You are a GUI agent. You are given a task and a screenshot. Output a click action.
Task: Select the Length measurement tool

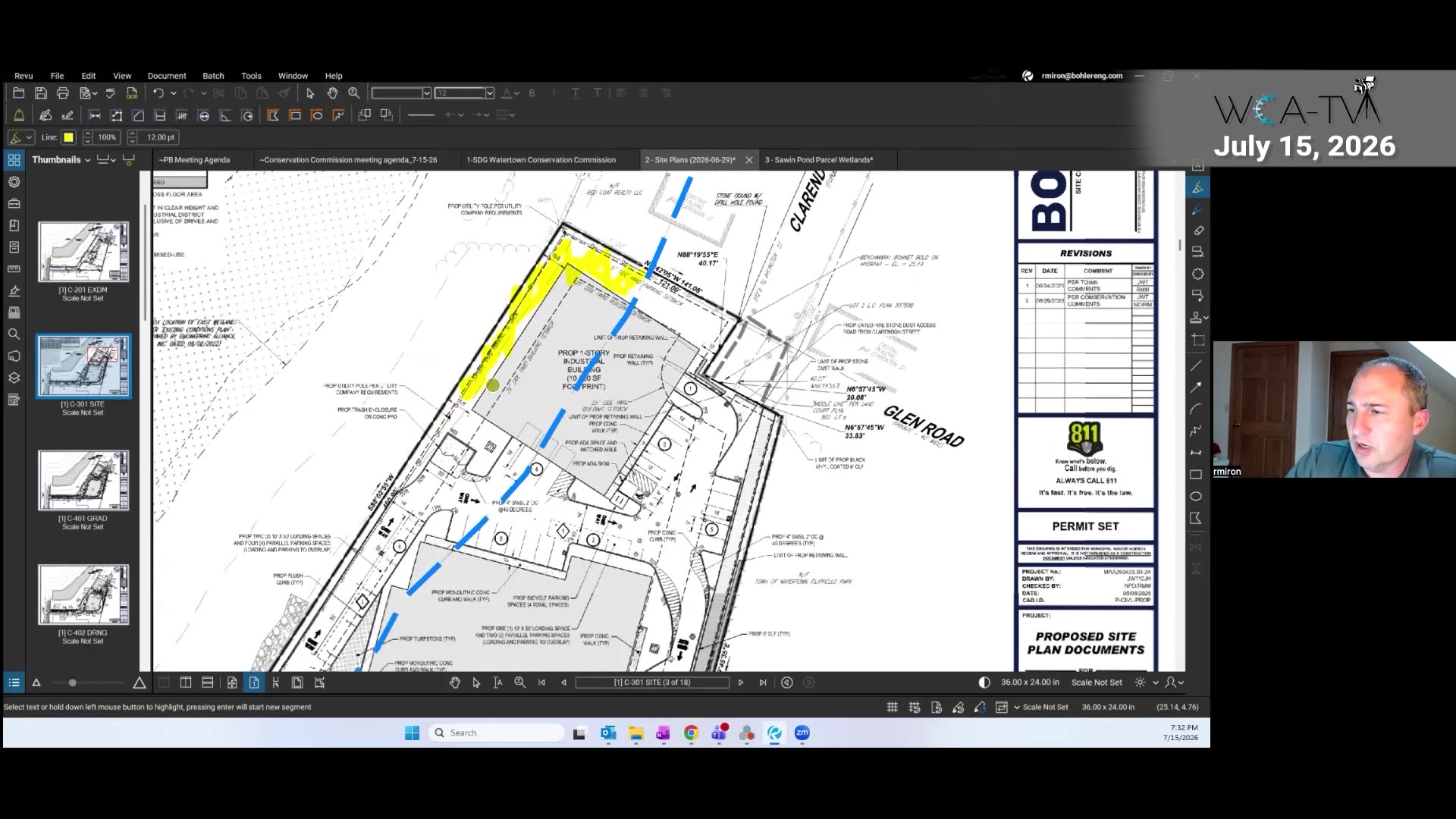click(95, 115)
